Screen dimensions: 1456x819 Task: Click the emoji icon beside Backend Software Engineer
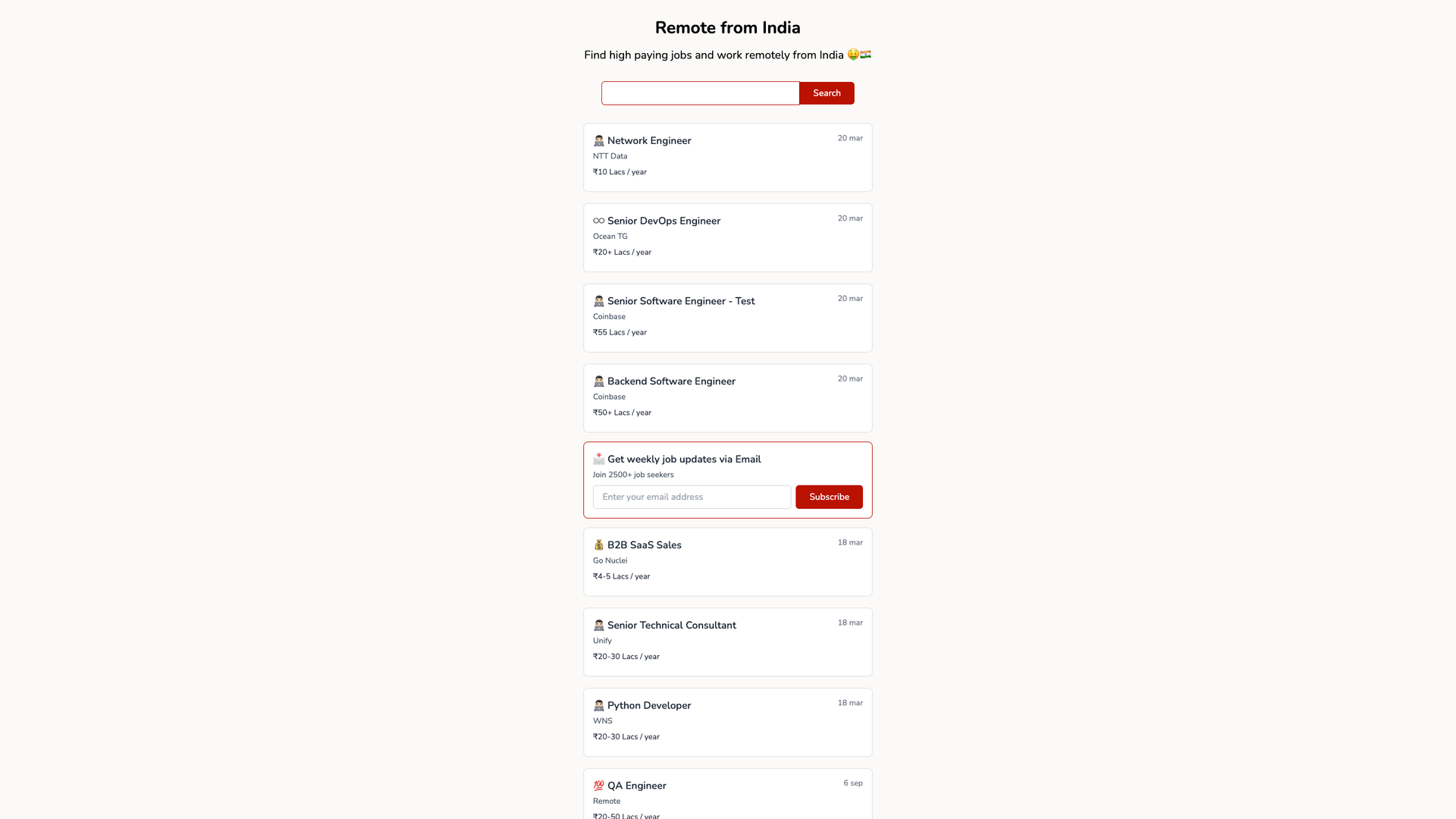point(598,381)
